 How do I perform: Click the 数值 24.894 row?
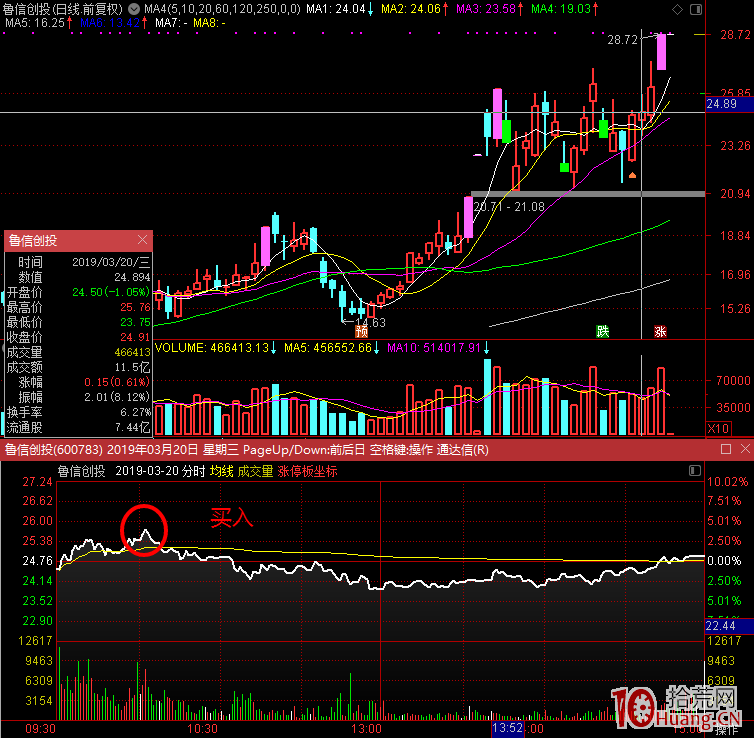(x=78, y=277)
